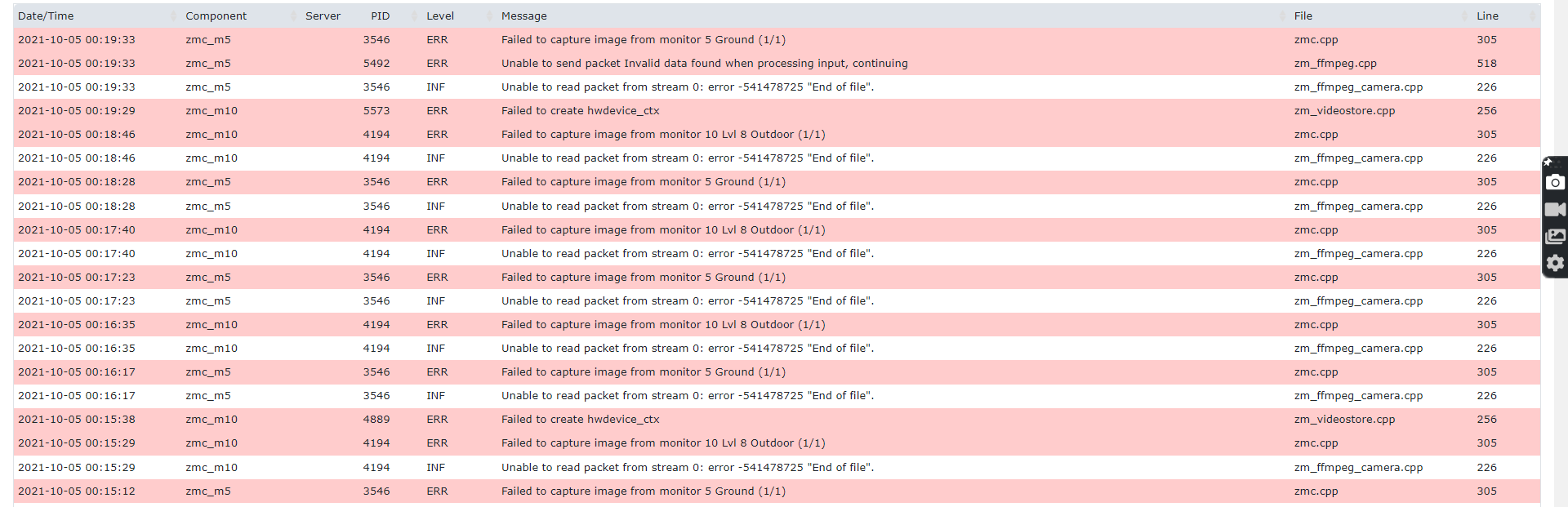This screenshot has width=1568, height=507.
Task: Select the PID 5492 cell
Action: click(376, 64)
